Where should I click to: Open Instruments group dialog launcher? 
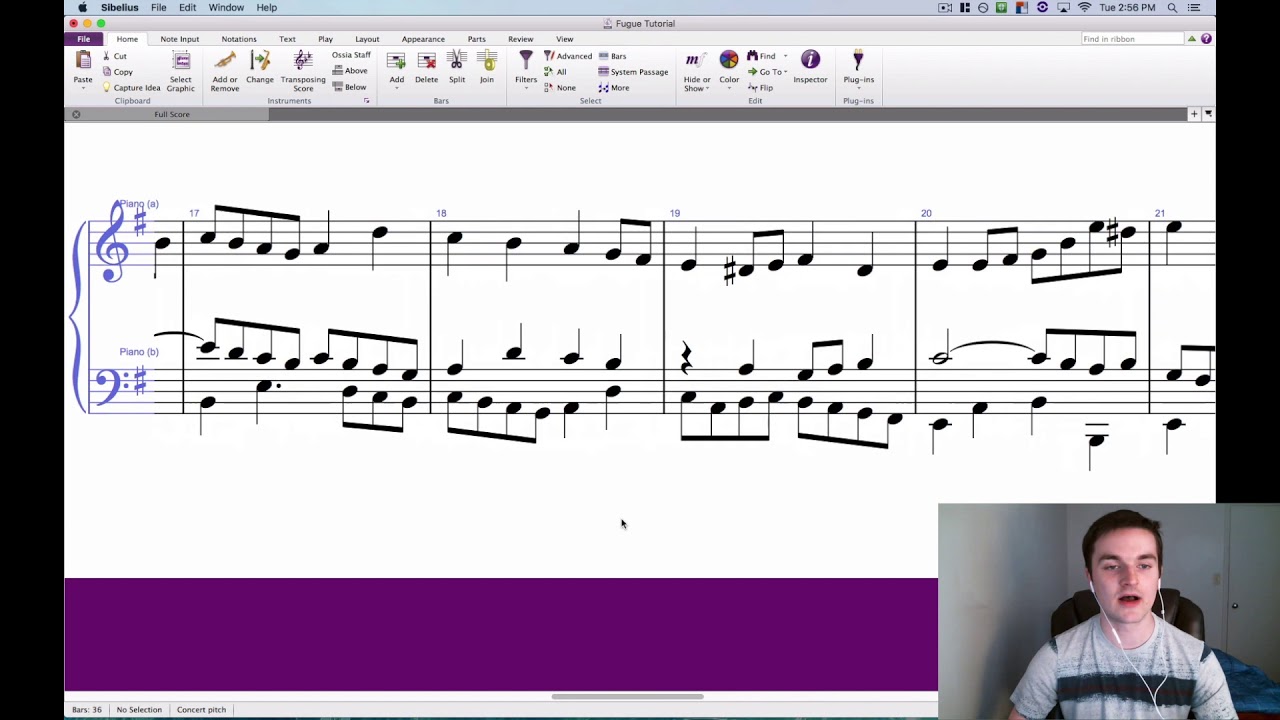367,101
